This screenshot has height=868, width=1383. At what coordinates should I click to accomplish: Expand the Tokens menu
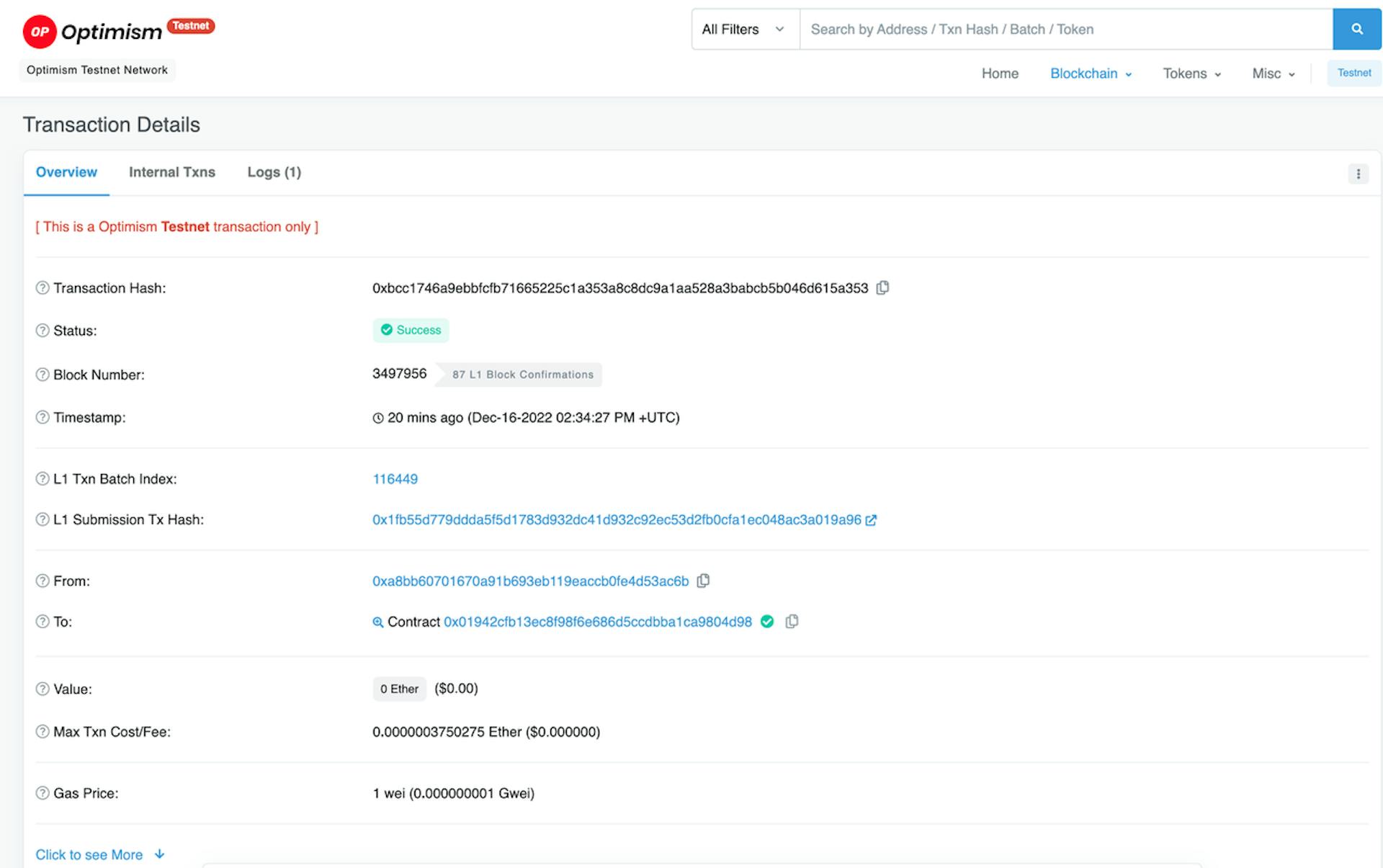click(x=1191, y=73)
